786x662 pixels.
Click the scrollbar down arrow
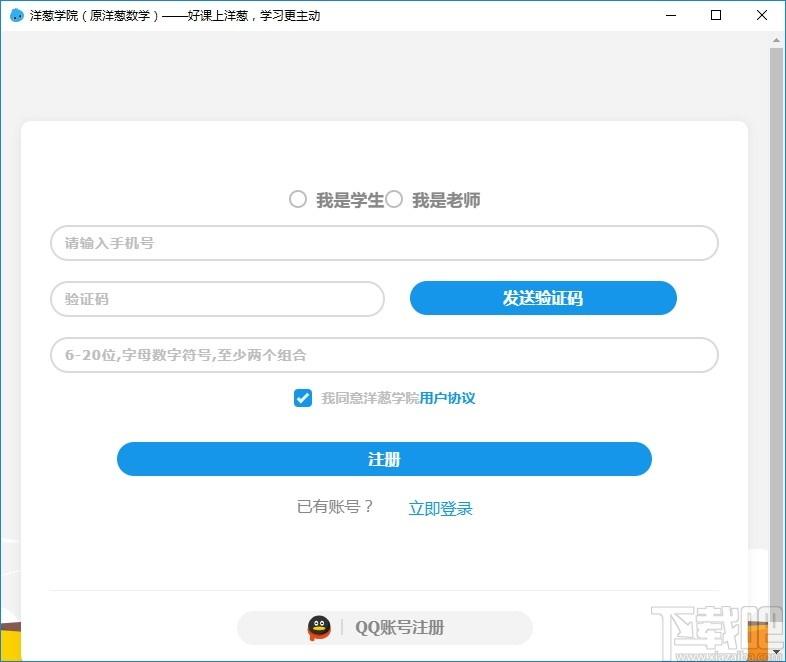(x=776, y=652)
